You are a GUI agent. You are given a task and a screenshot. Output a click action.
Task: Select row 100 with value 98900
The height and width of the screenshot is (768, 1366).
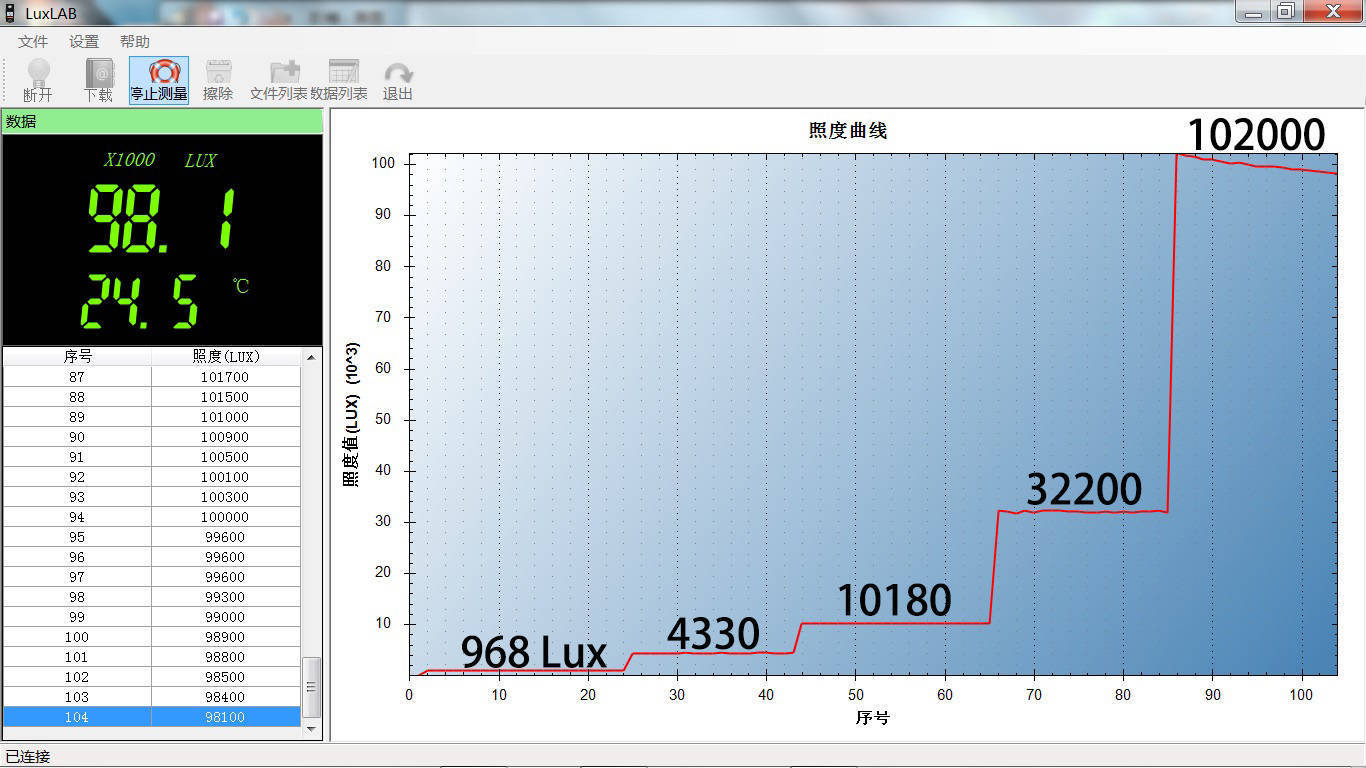(152, 637)
